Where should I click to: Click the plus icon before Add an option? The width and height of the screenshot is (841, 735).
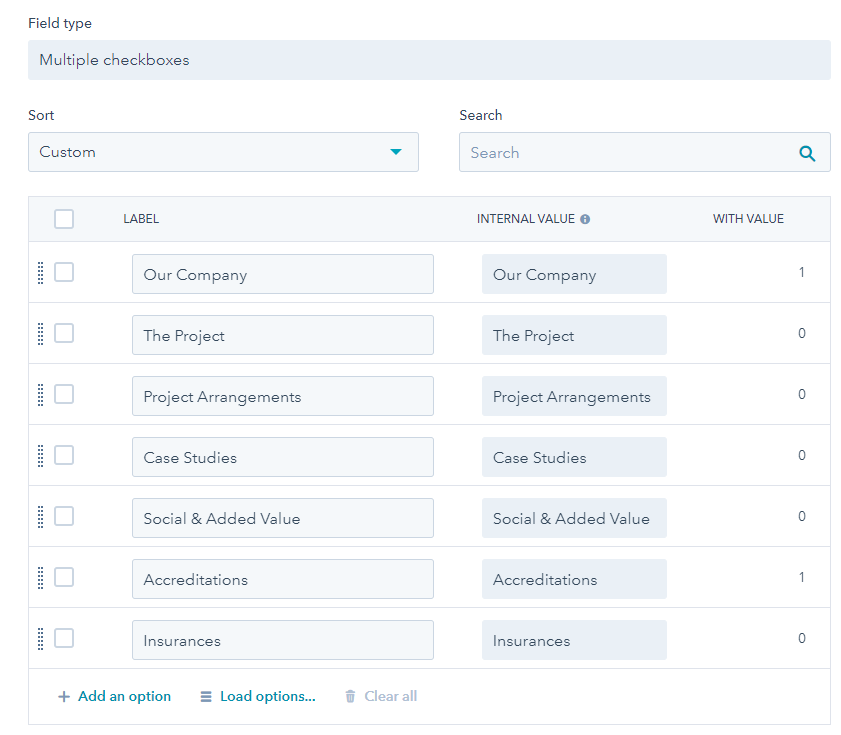63,696
